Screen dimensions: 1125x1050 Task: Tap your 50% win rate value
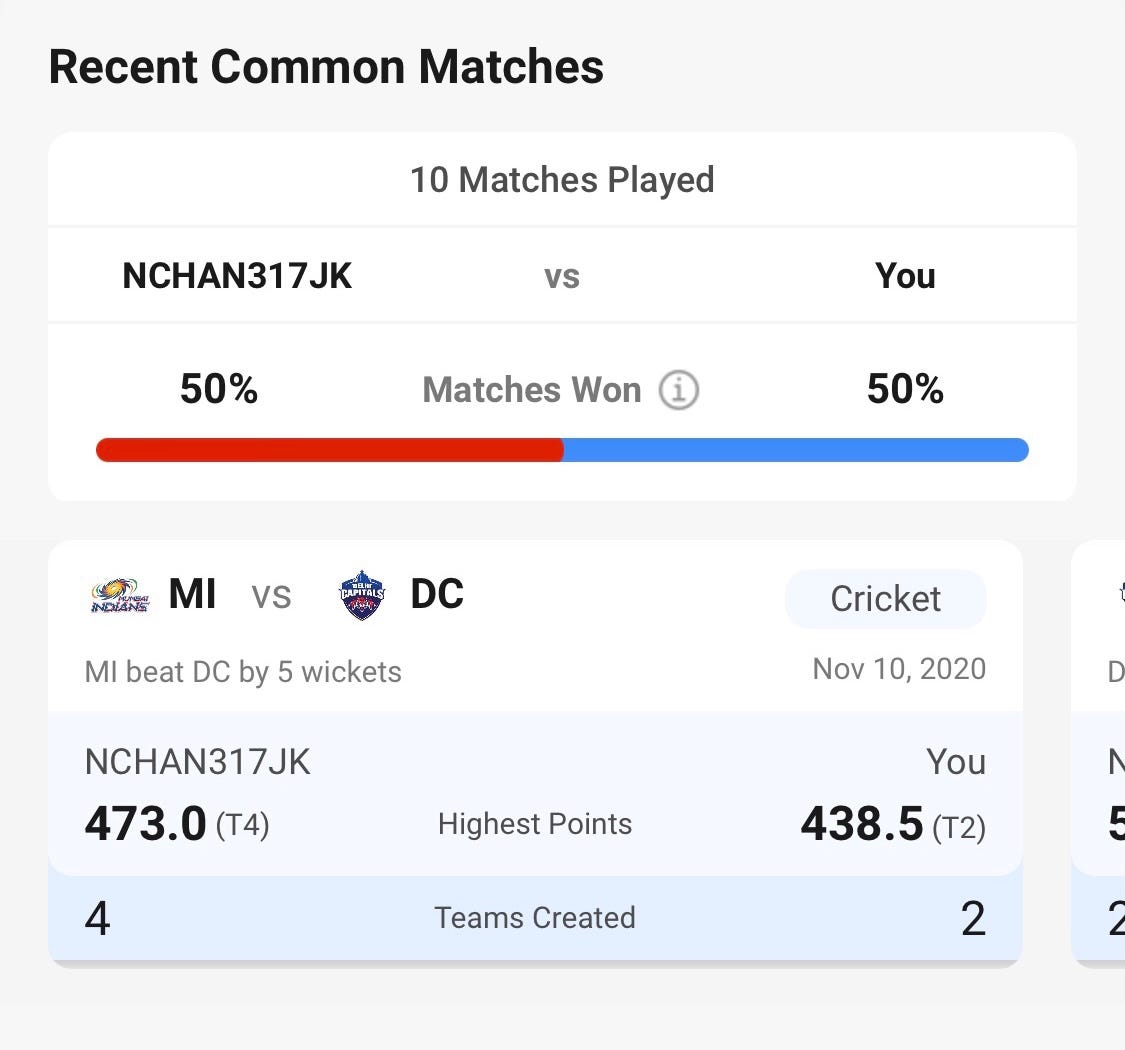point(905,388)
